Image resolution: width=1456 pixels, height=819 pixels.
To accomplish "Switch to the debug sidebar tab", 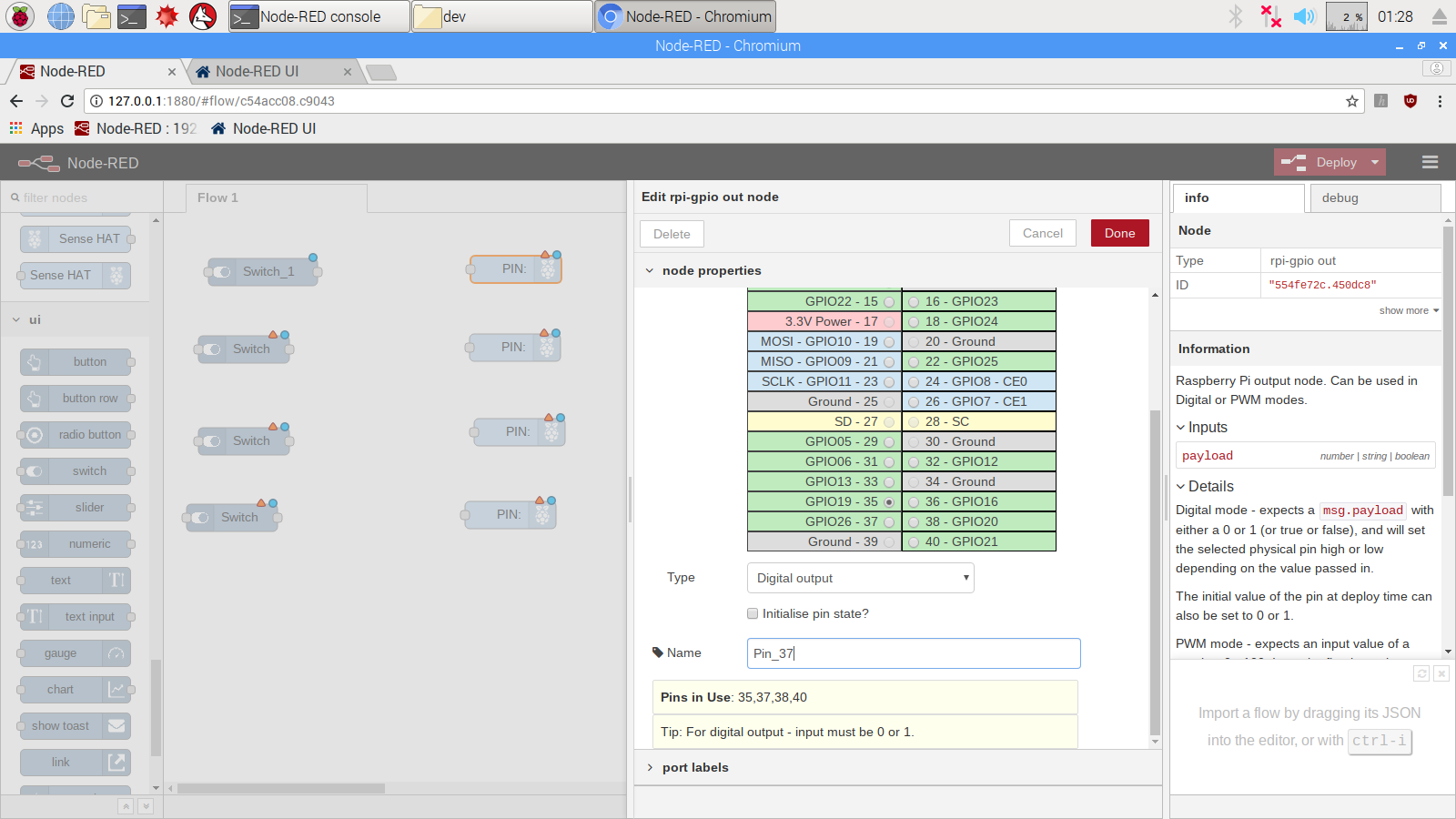I will [1375, 197].
